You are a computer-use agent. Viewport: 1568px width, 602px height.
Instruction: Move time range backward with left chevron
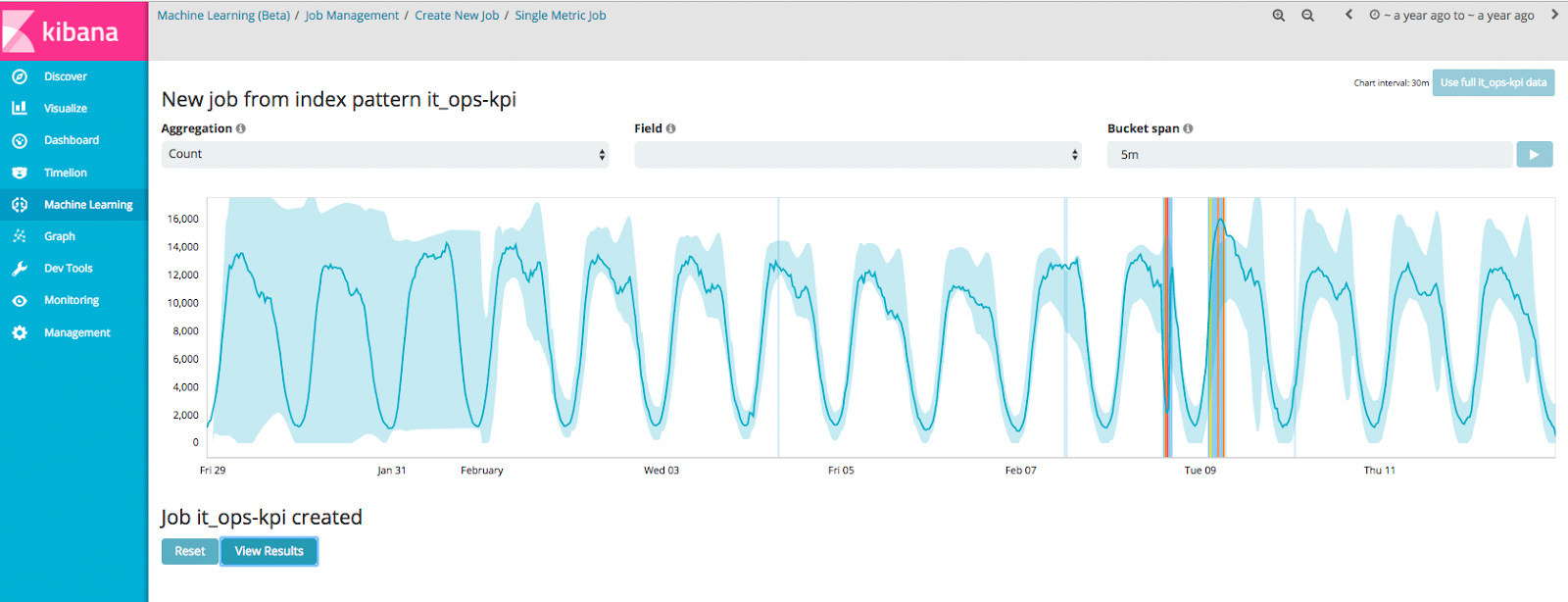click(1349, 15)
